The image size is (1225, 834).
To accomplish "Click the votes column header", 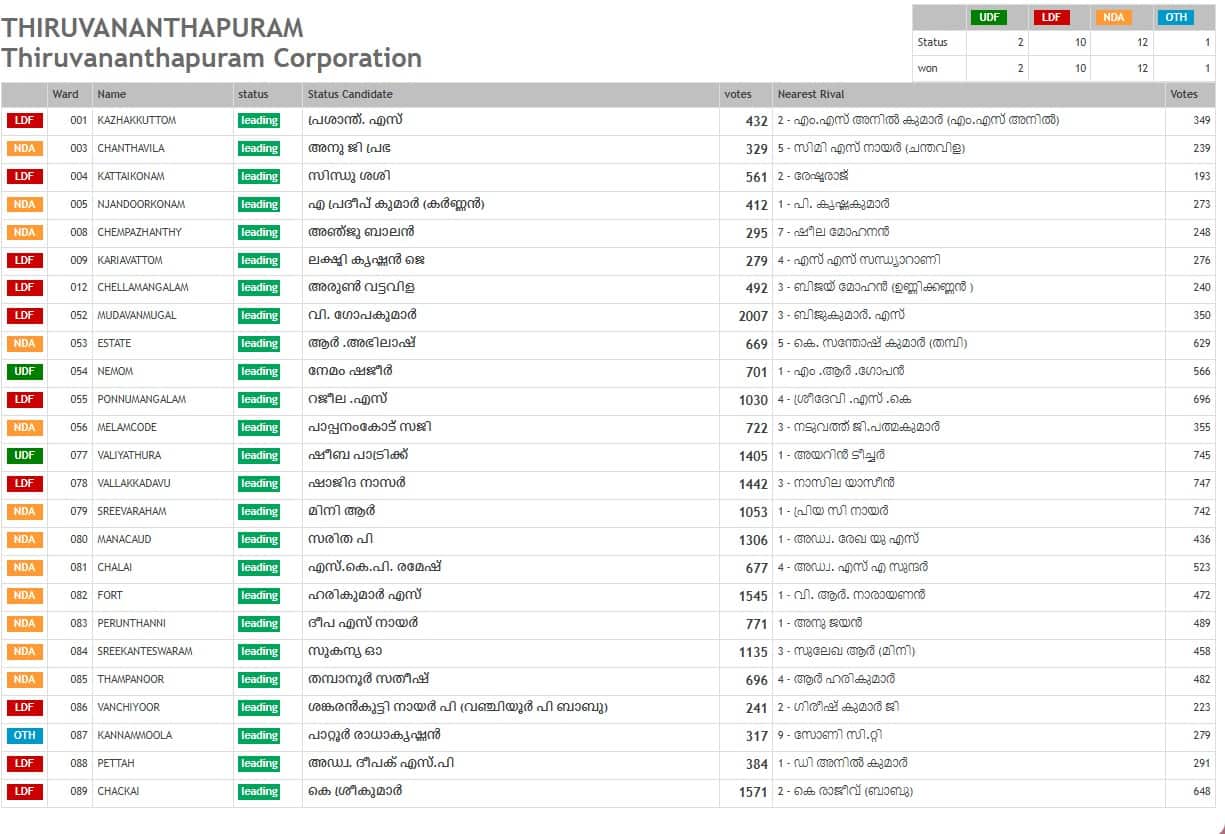I will coord(738,94).
